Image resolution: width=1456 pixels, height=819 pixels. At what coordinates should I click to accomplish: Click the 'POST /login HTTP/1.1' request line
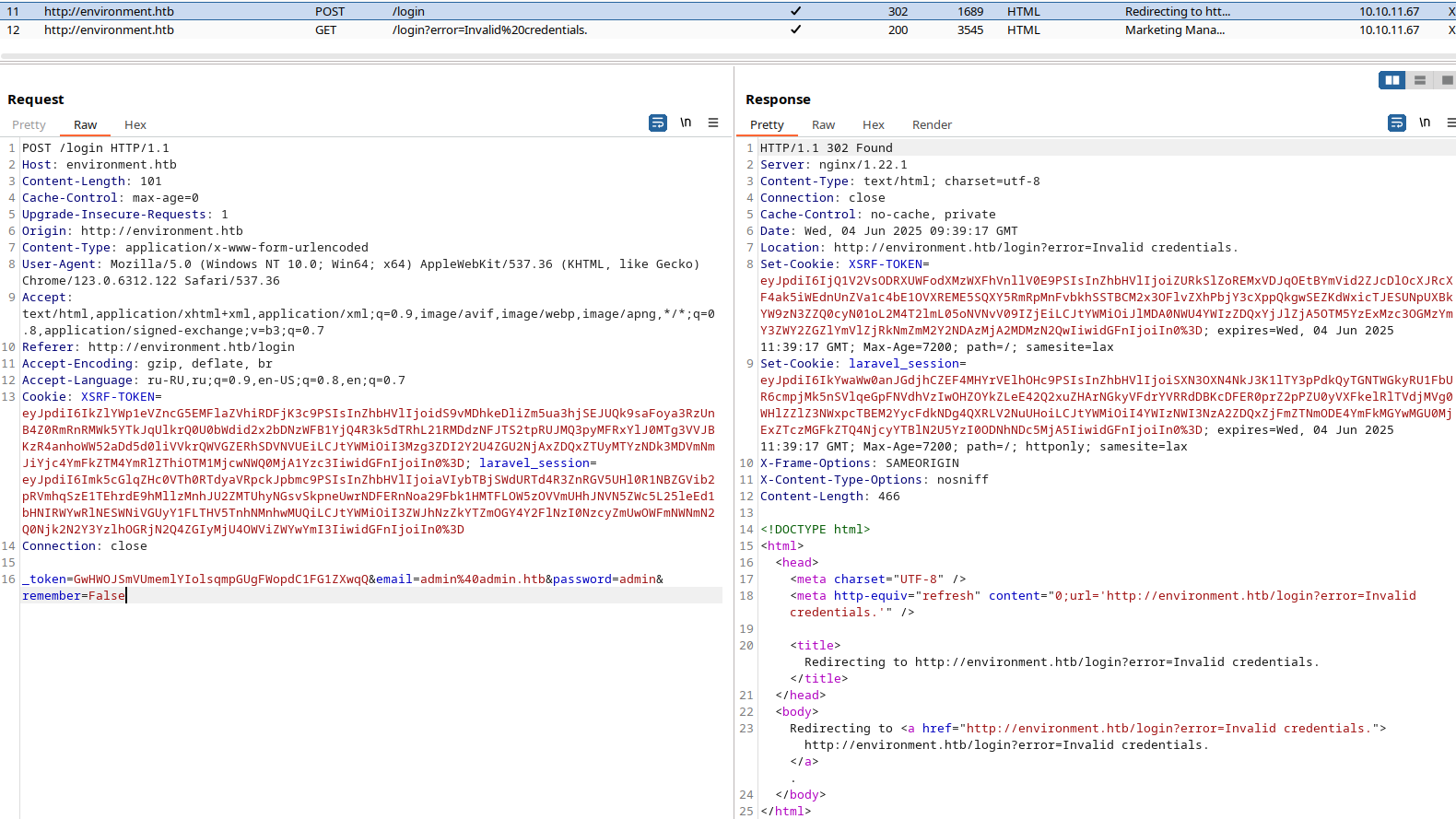click(96, 147)
